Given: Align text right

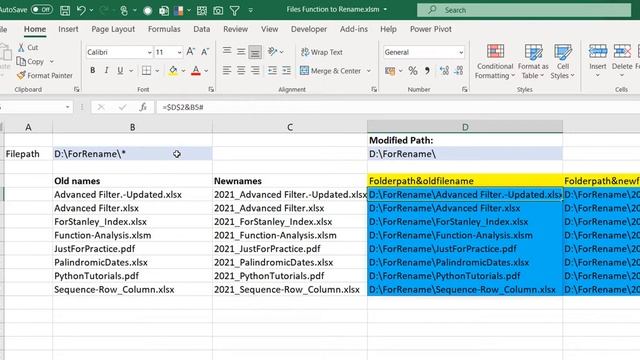Looking at the screenshot, I should pos(255,71).
